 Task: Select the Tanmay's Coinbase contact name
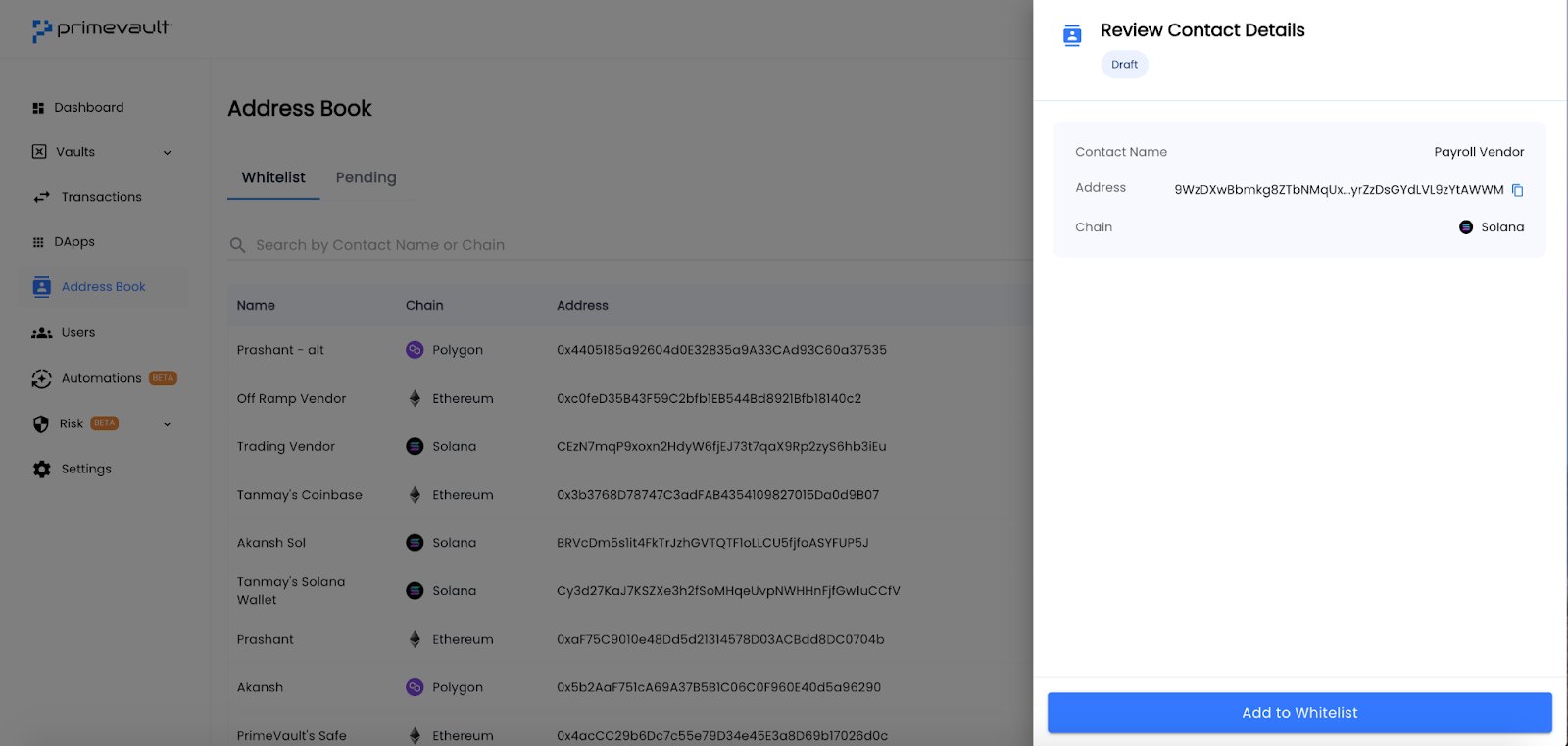(299, 495)
